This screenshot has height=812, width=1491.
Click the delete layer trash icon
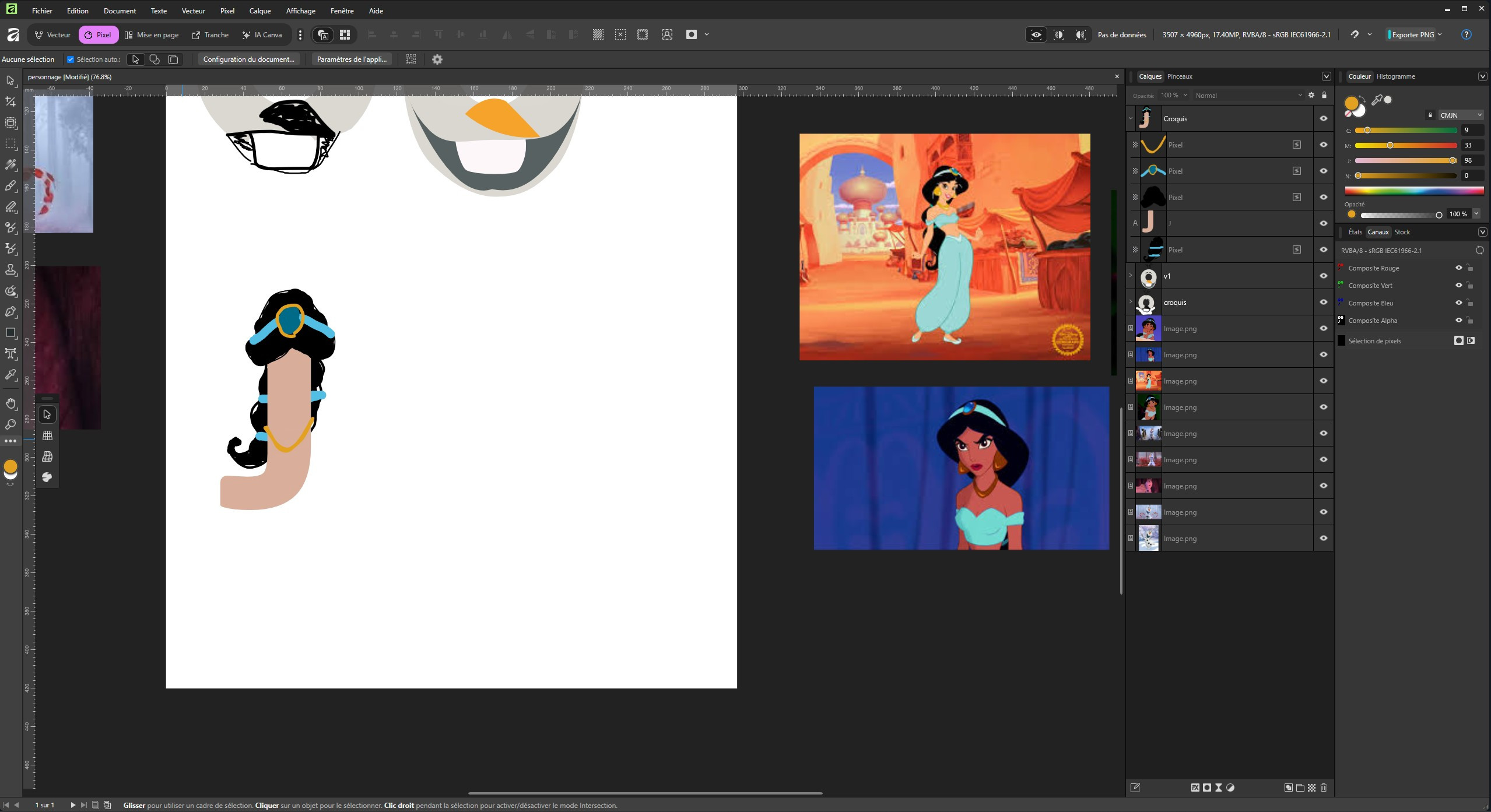point(1324,788)
